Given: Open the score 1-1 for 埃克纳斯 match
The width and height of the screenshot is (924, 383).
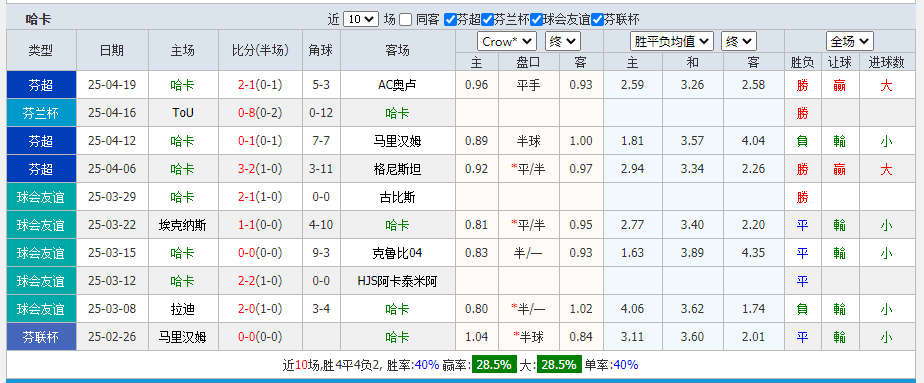Looking at the screenshot, I should click(x=245, y=225).
